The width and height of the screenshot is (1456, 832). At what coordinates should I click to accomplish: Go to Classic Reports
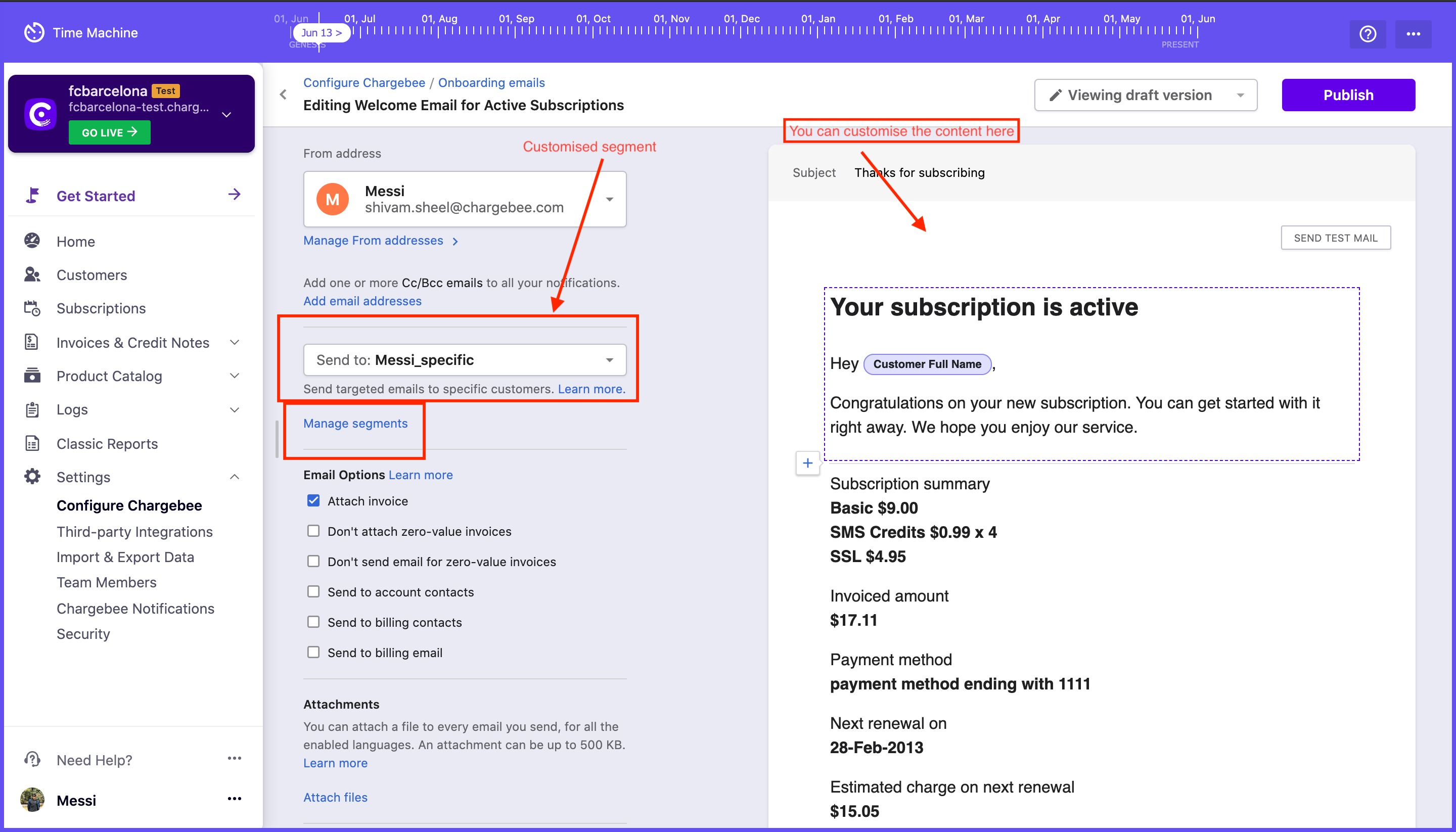107,444
